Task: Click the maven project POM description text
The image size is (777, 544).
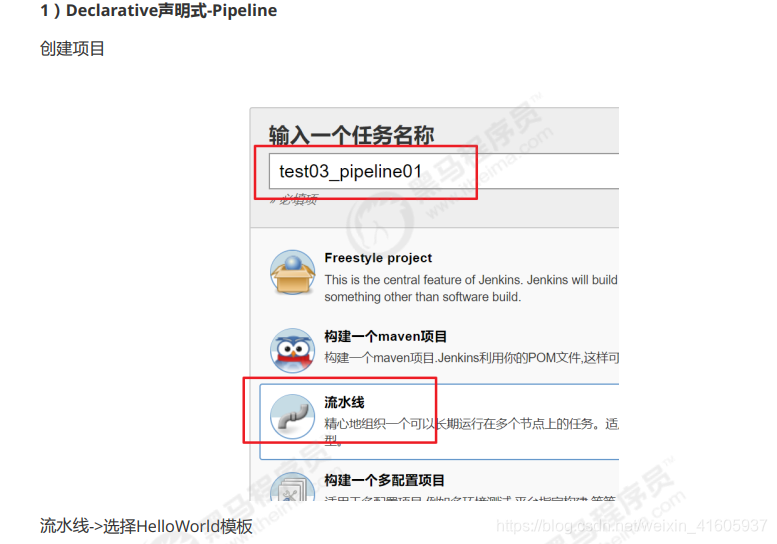Action: click(x=471, y=358)
